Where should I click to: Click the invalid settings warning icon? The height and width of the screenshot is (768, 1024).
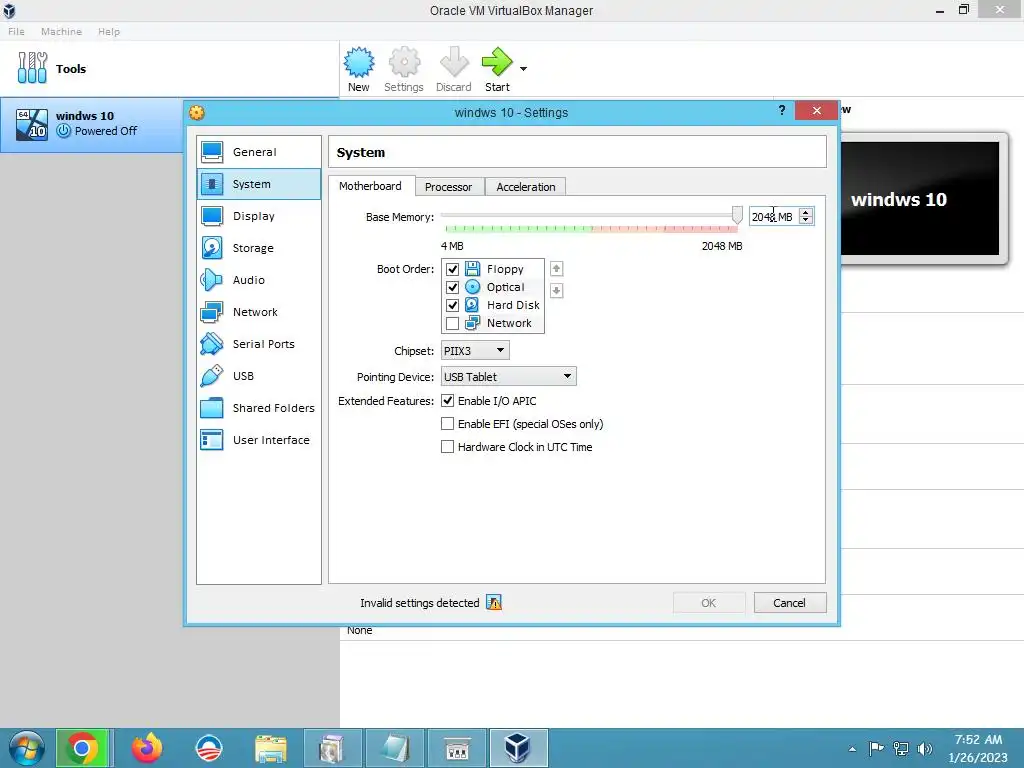(494, 603)
